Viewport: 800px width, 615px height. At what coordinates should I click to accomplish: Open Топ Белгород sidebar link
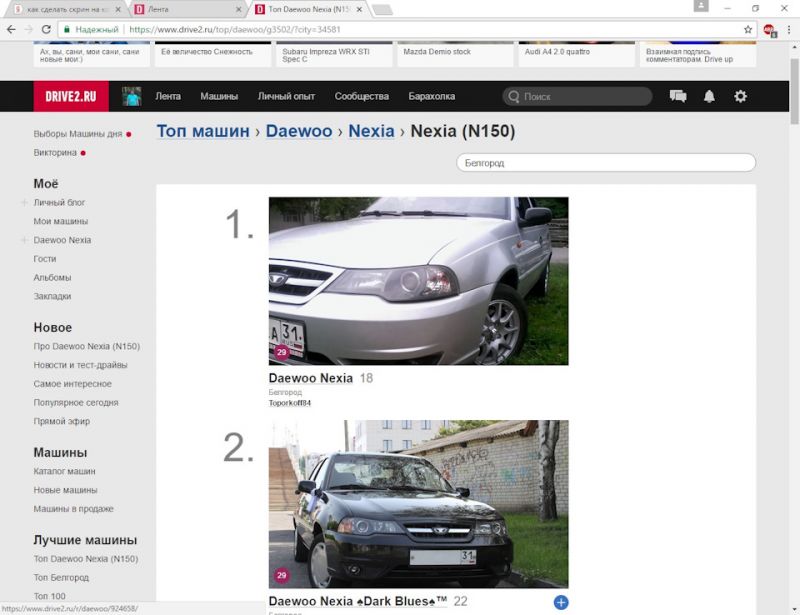61,577
